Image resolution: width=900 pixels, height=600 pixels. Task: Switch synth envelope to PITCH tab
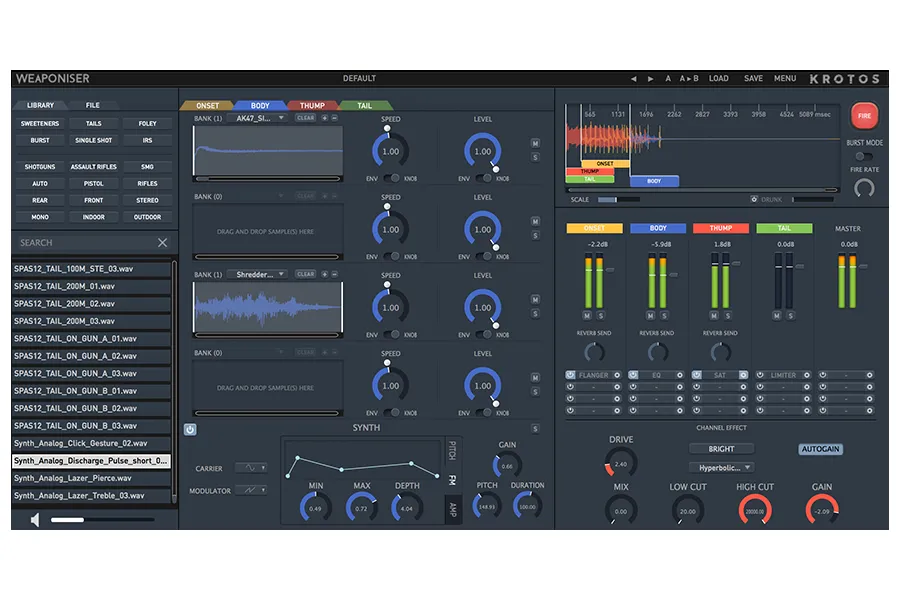click(453, 450)
